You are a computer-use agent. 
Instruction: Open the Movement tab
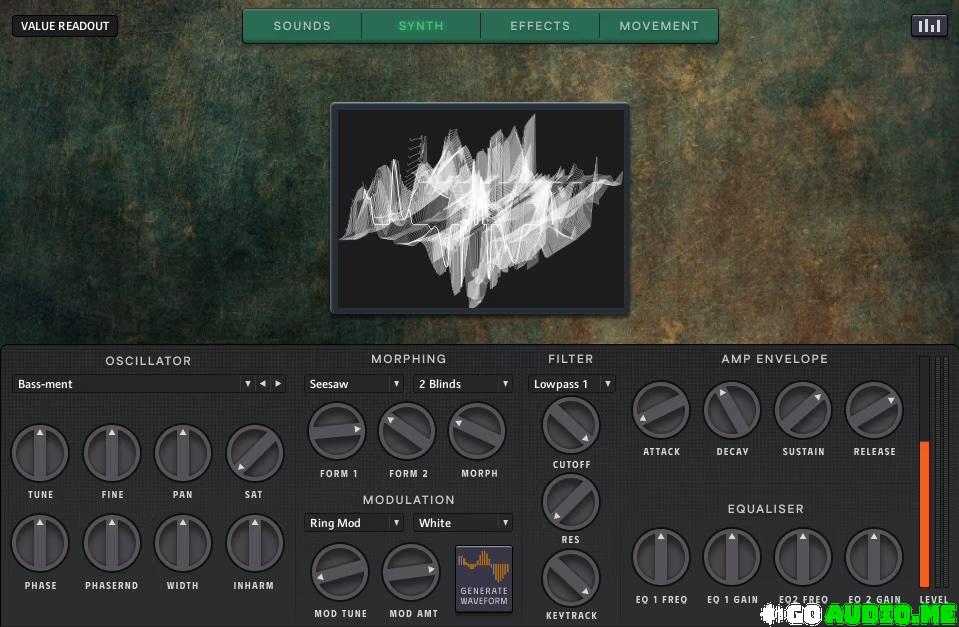pyautogui.click(x=659, y=26)
